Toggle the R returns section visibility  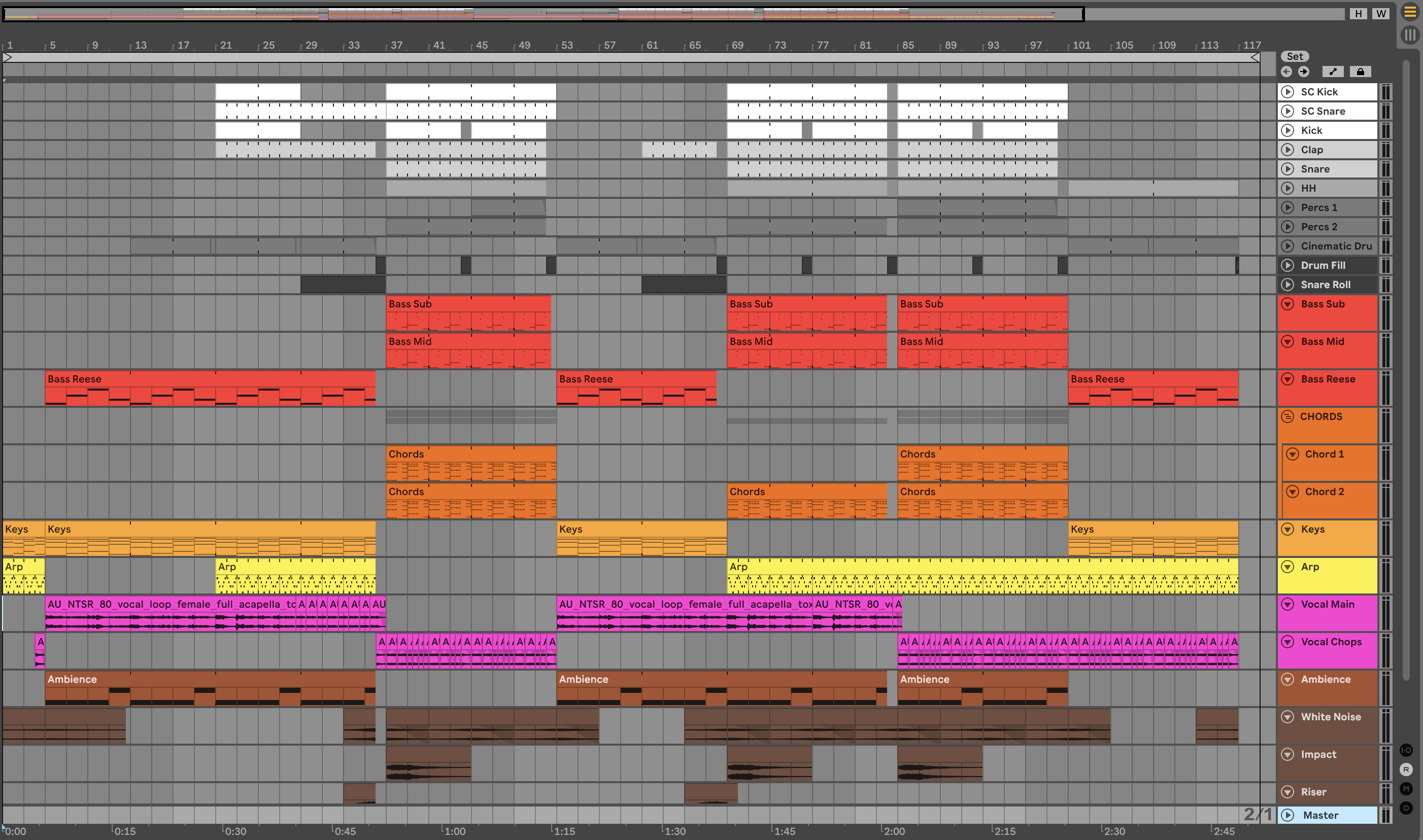pos(1406,769)
